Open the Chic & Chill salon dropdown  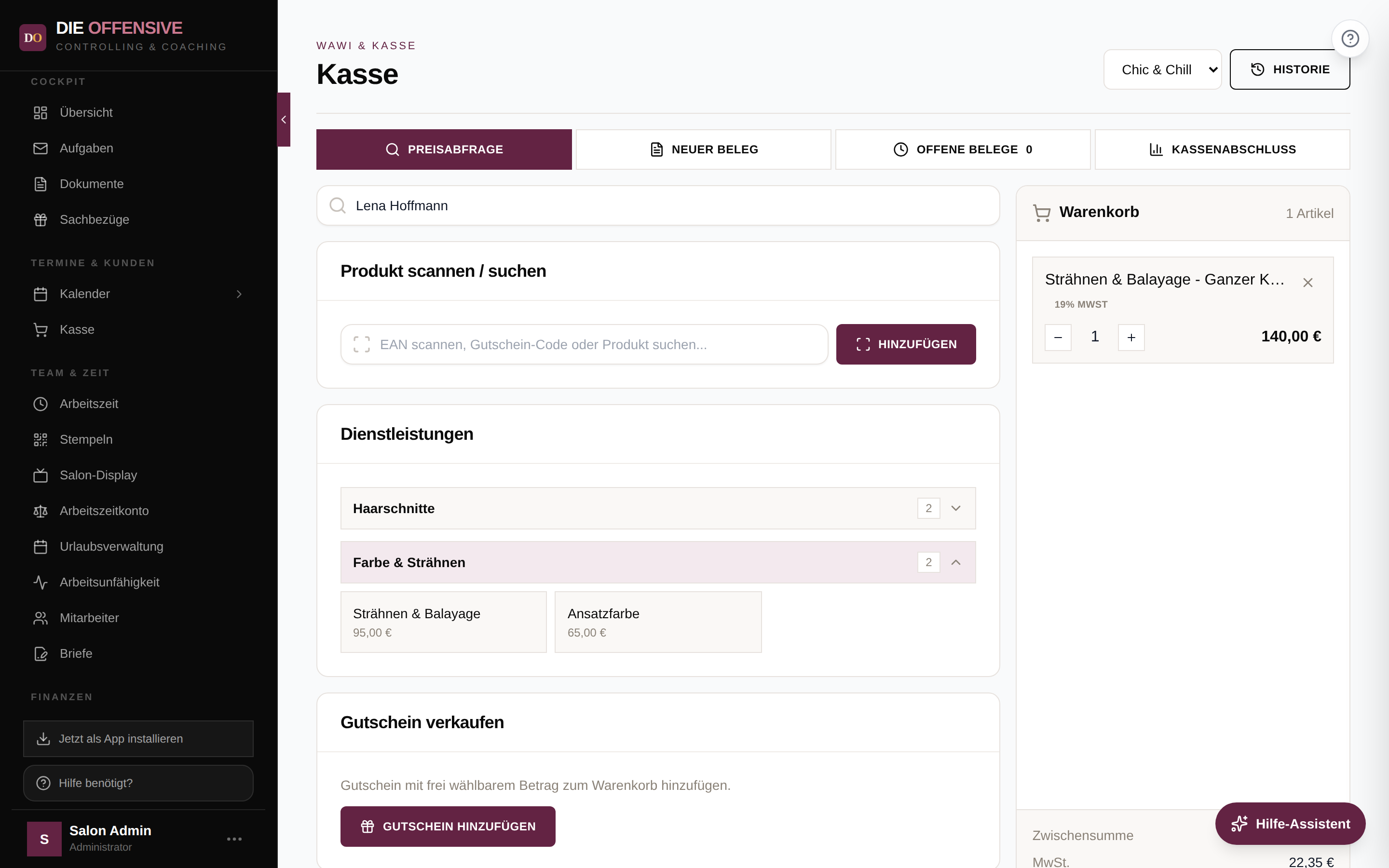pos(1162,69)
